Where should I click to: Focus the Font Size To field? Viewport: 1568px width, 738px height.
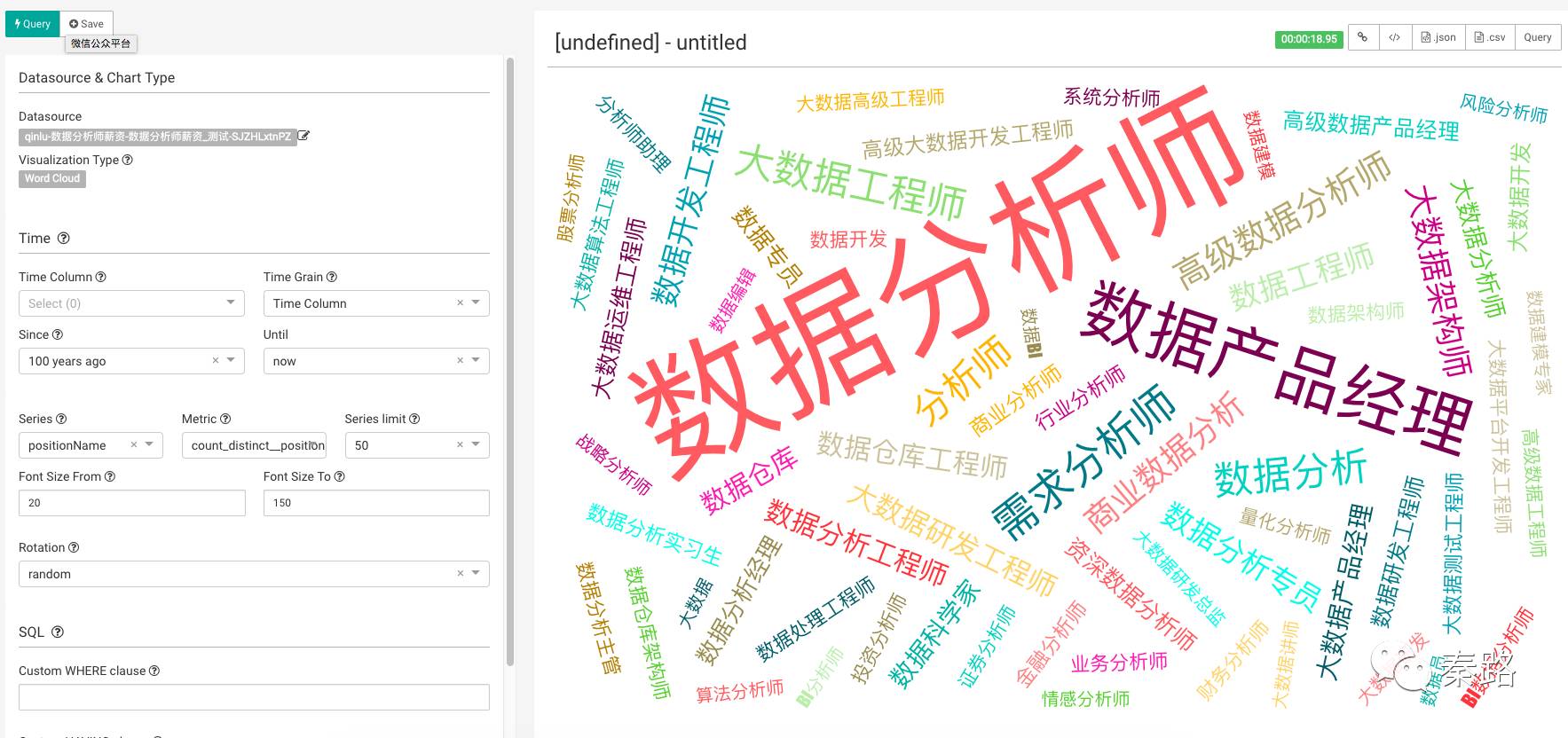point(376,503)
